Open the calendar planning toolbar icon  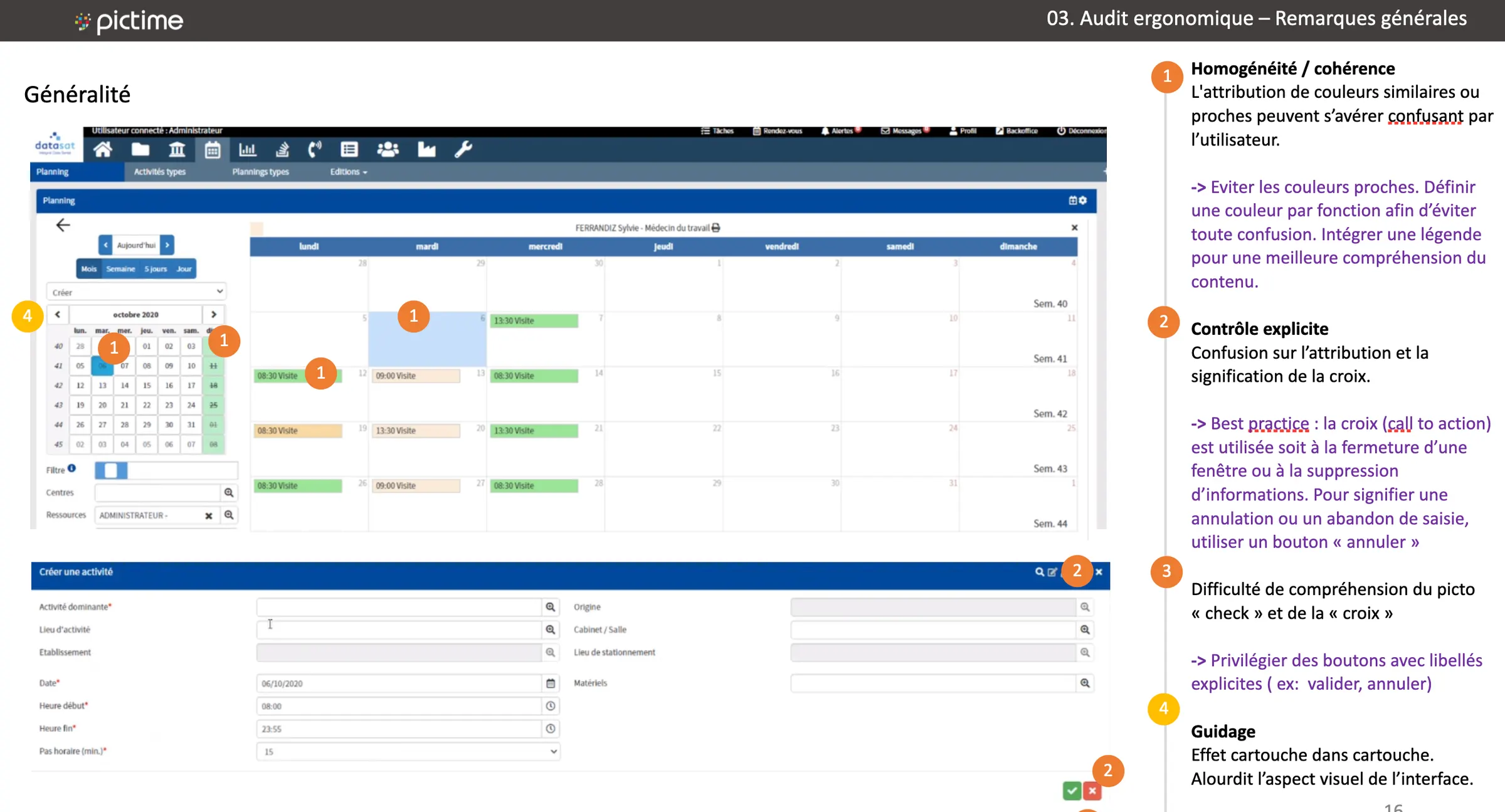tap(213, 150)
